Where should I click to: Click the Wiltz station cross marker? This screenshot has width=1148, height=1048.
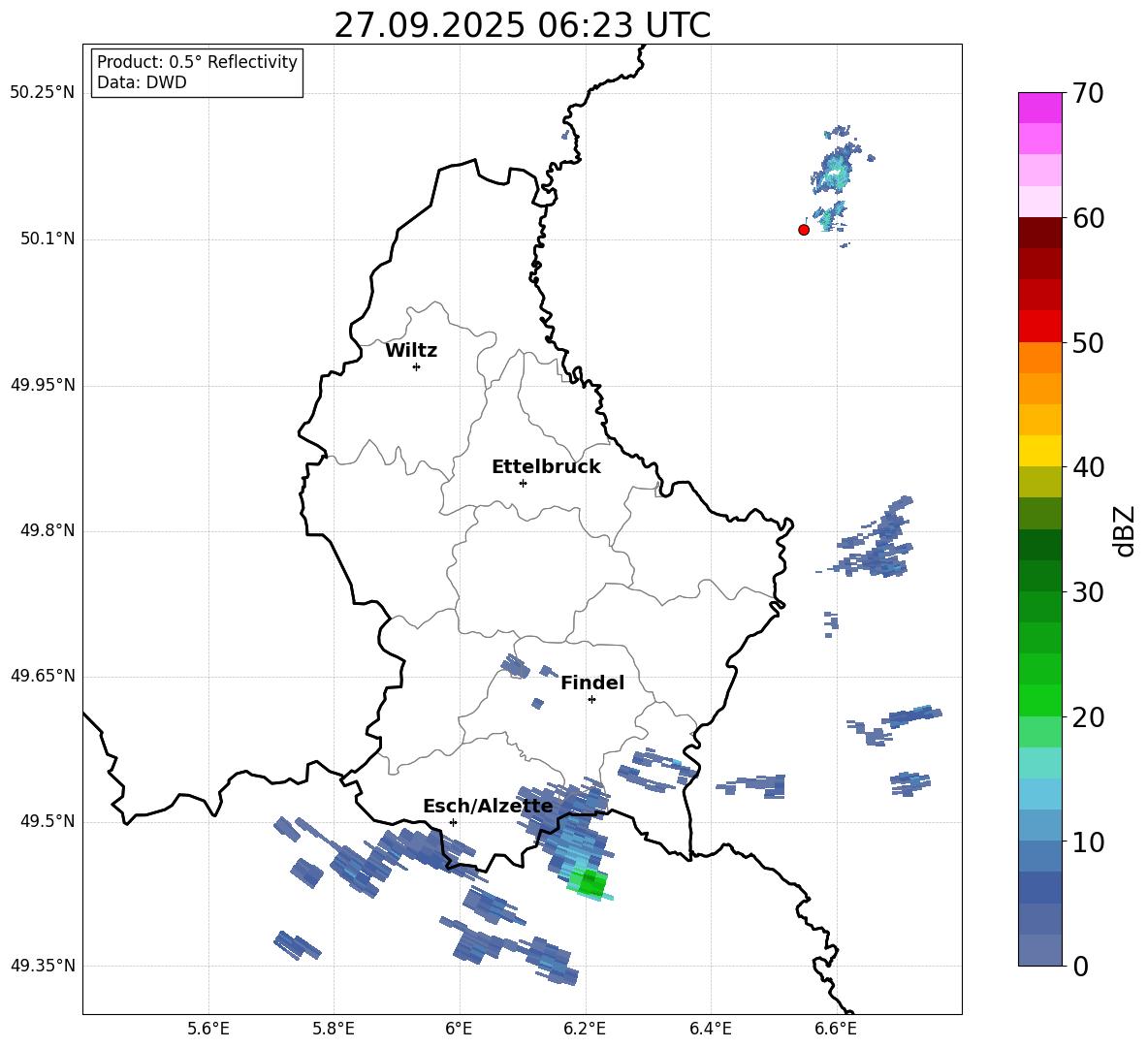click(417, 366)
